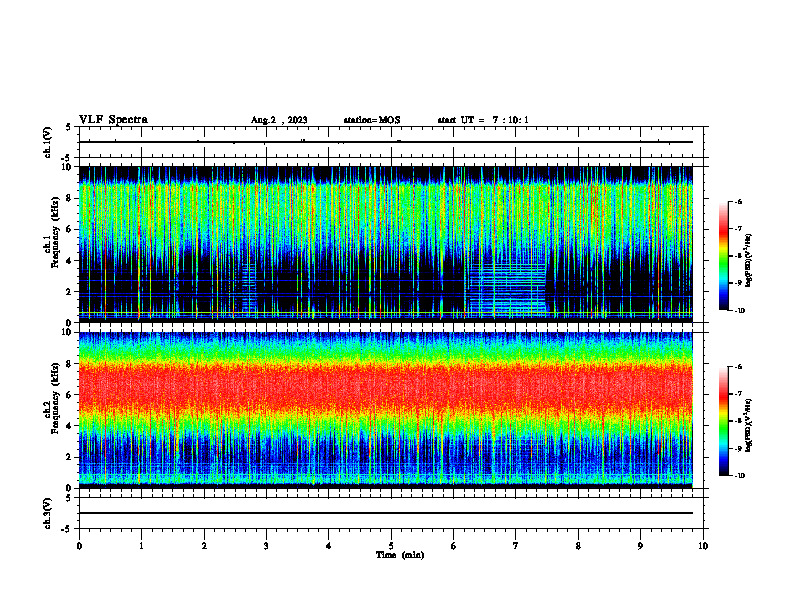The width and height of the screenshot is (792, 612).
Task: Click time axis tick label "2"
Action: click(x=204, y=546)
